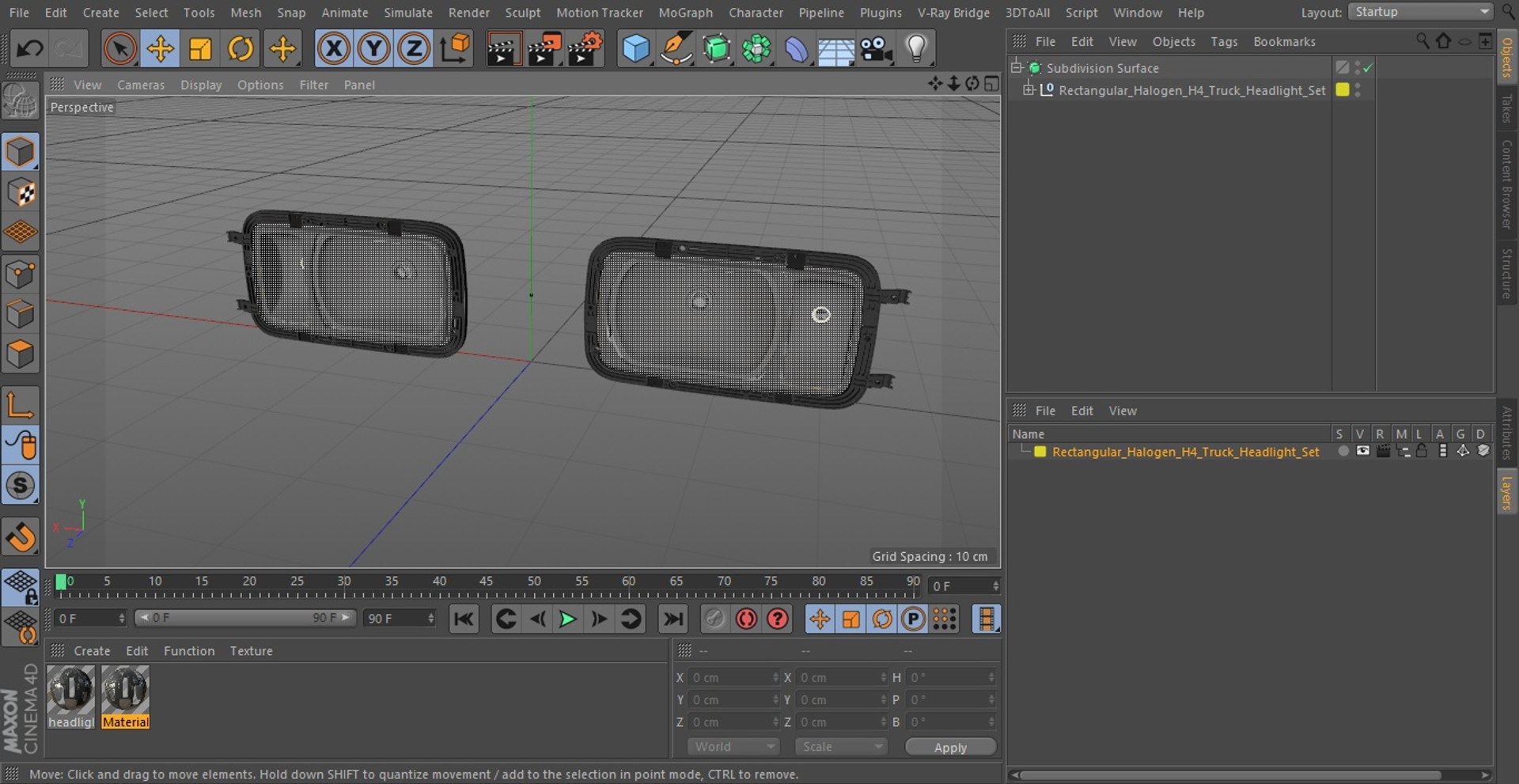The image size is (1519, 784).
Task: Switch to Texture mode in left sidebar
Action: 21,192
